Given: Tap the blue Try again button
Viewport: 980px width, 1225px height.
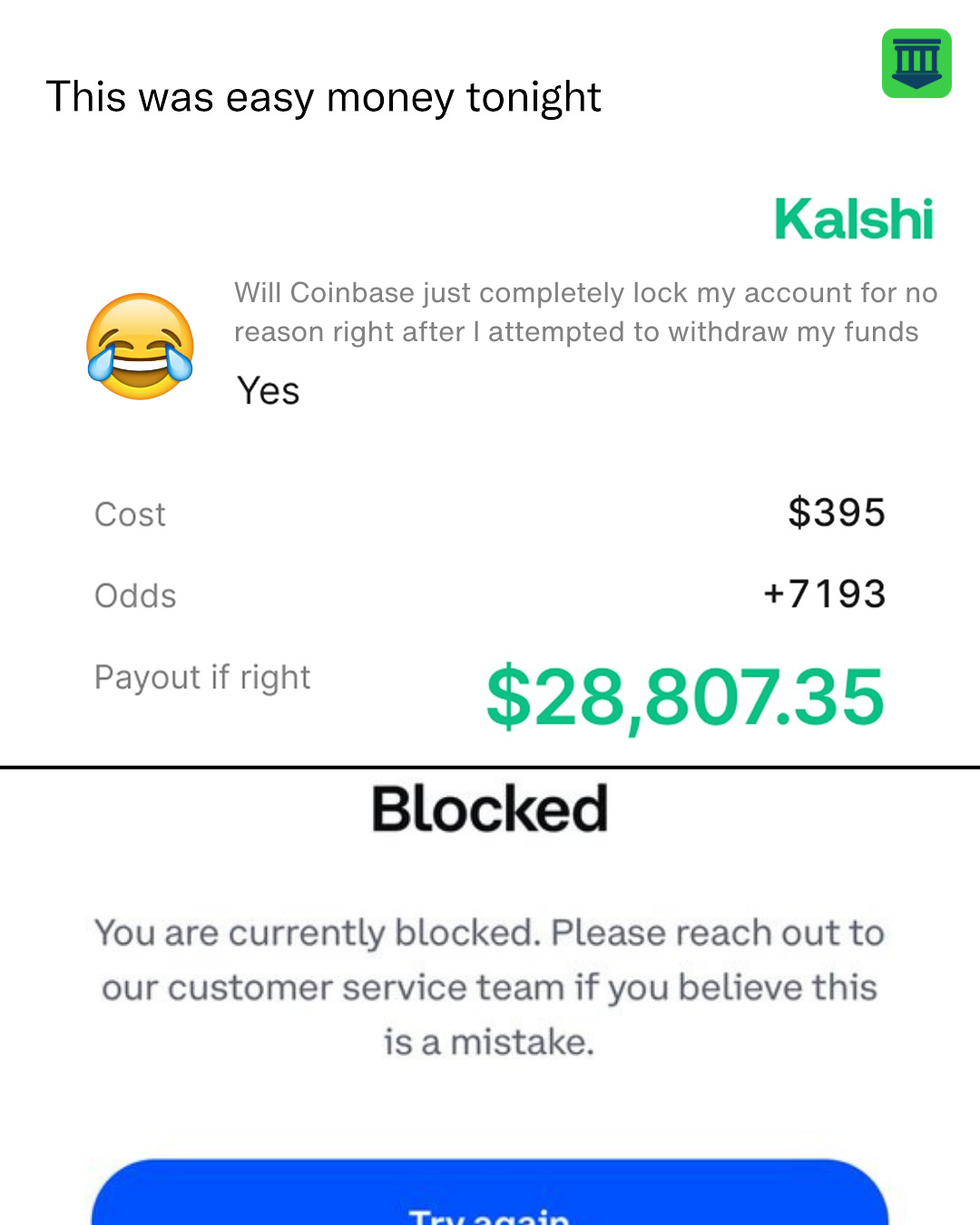Looking at the screenshot, I should [490, 1192].
